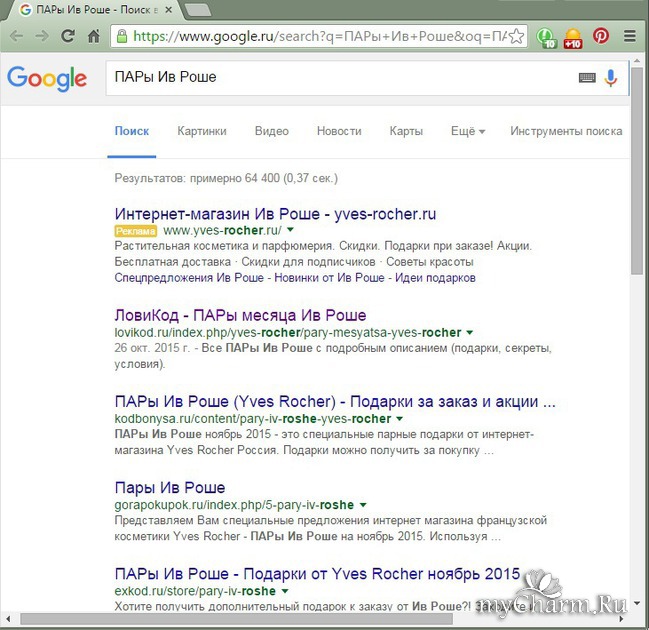Open "ЛовиКод - ПАРы месяца Ив Роше" result
649x630 pixels.
240,315
